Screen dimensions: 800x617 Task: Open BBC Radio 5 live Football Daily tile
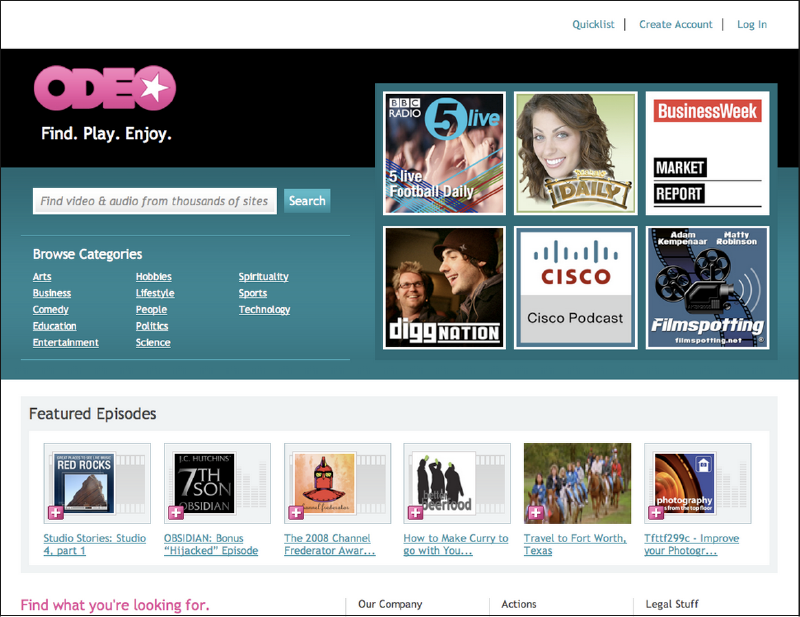[444, 153]
